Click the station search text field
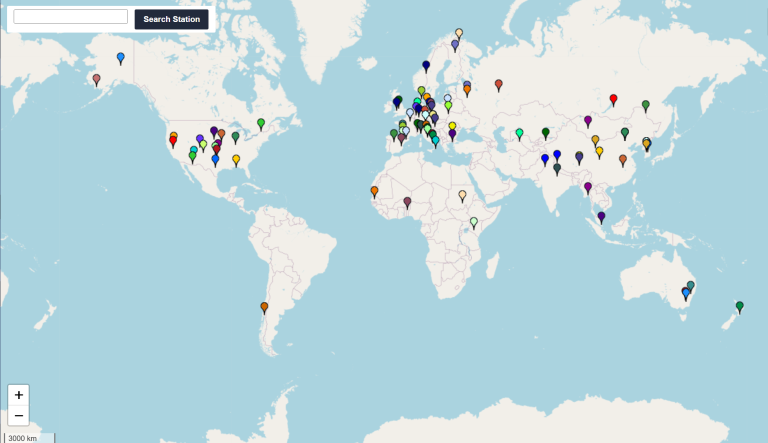The image size is (768, 443). tap(71, 17)
